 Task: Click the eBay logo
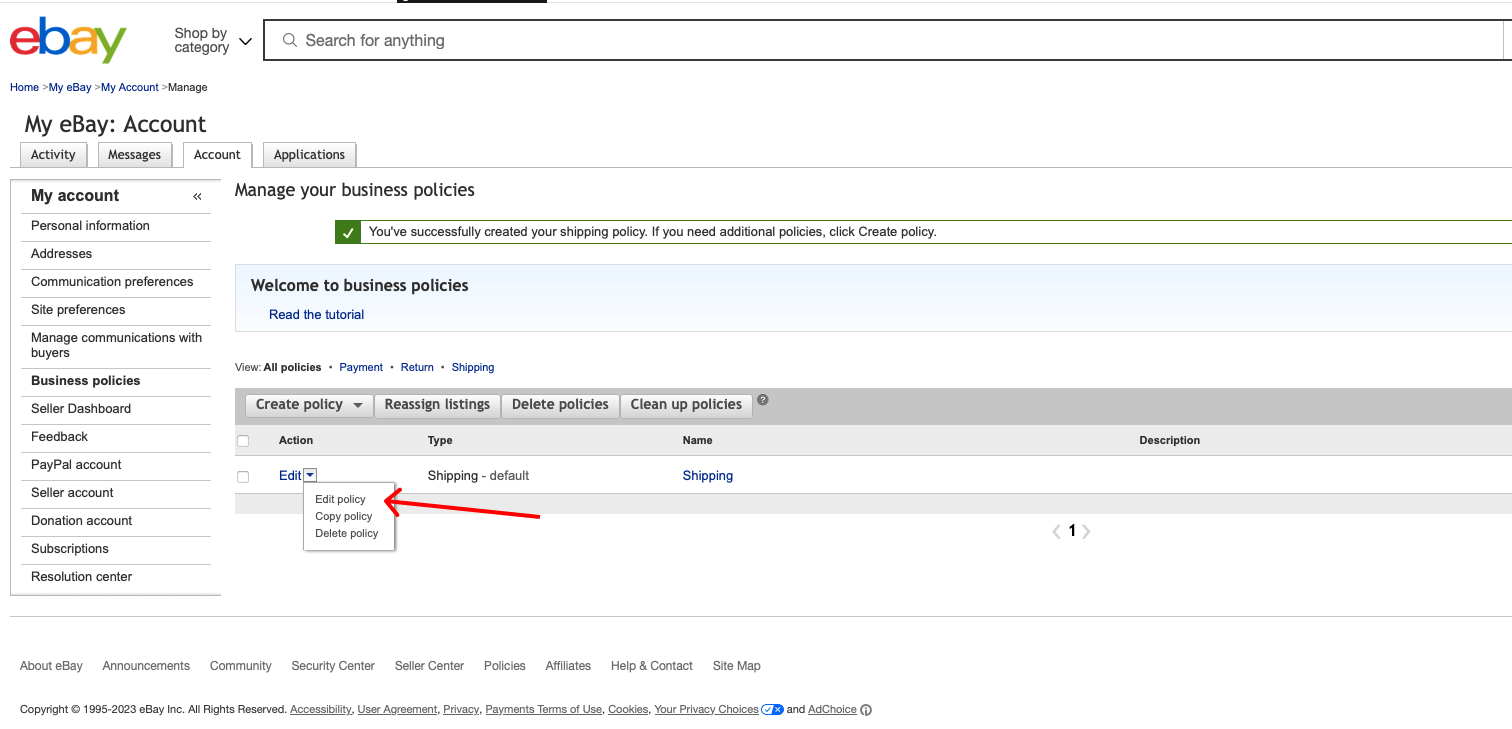click(67, 40)
